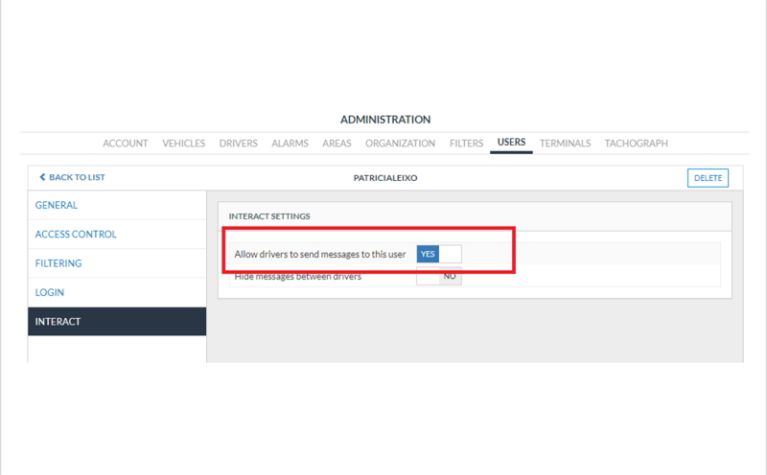Open the Terminals tab
The height and width of the screenshot is (475, 767).
click(x=565, y=143)
